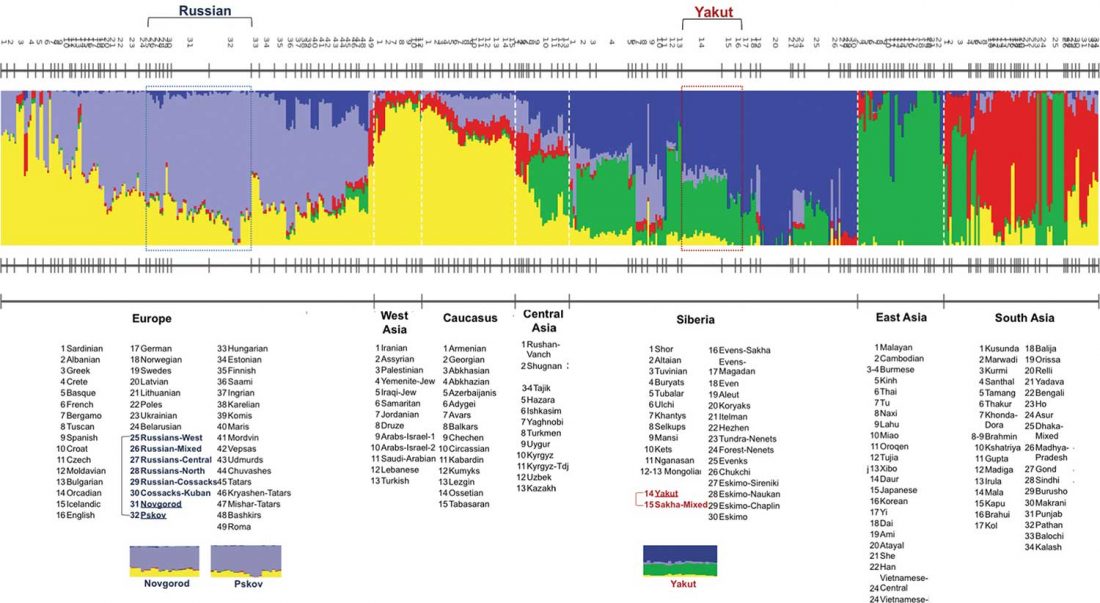
Task: Select the Pskov sub-plot thumbnail
Action: coord(245,561)
